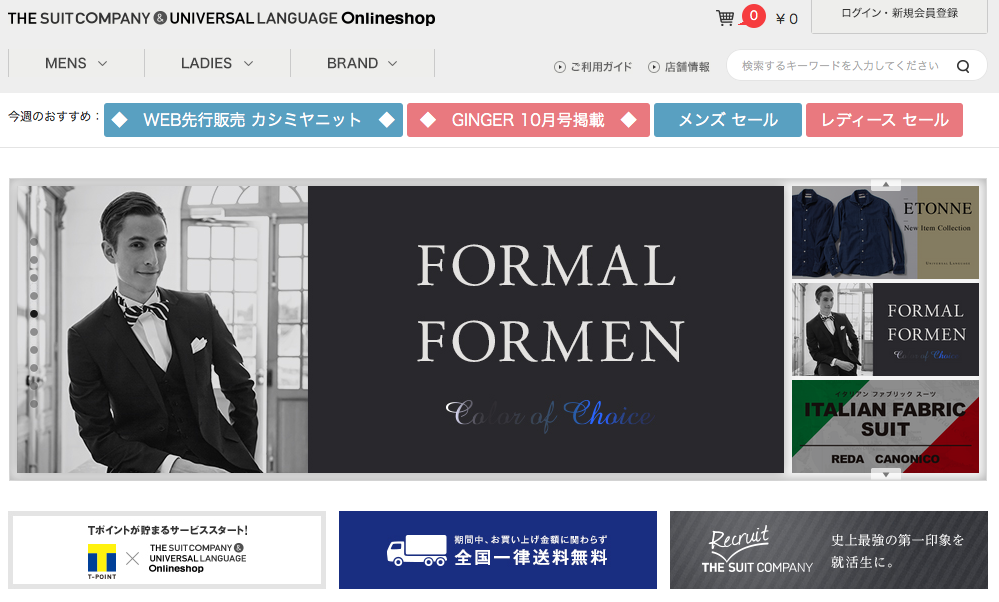Click the keyword search input field
999x602 pixels.
coord(841,66)
